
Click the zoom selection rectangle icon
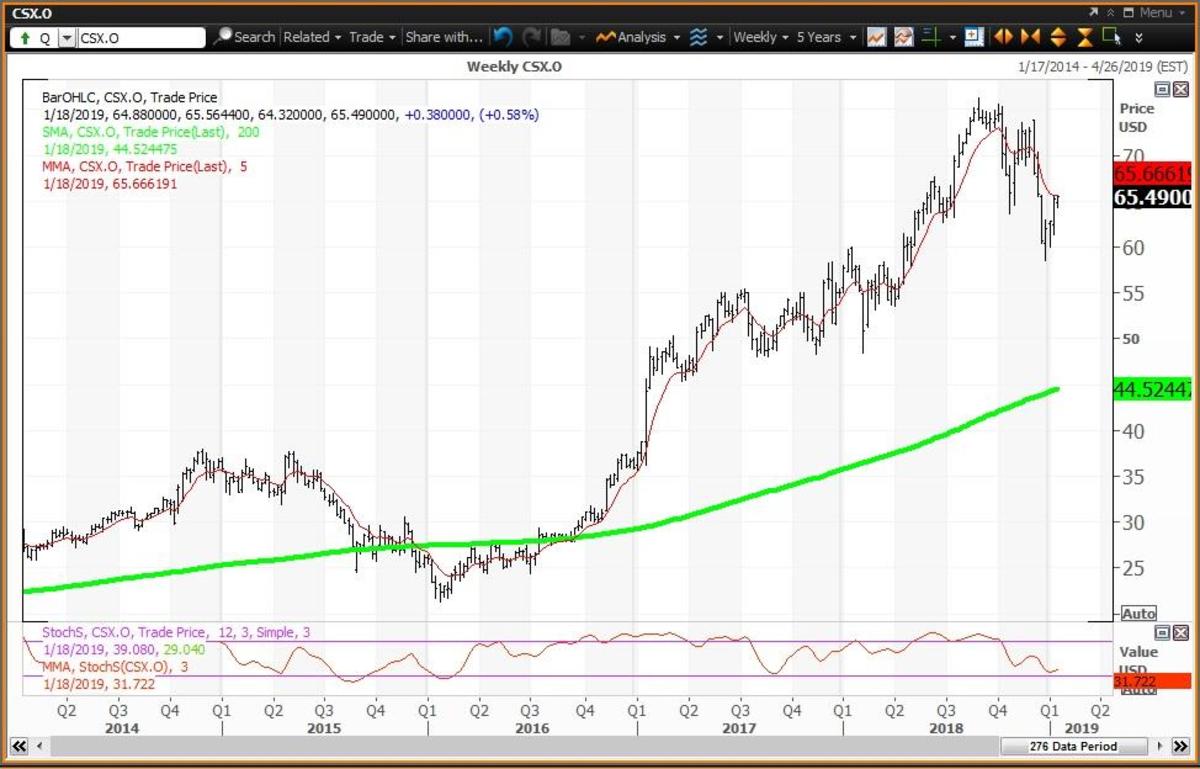(1110, 37)
